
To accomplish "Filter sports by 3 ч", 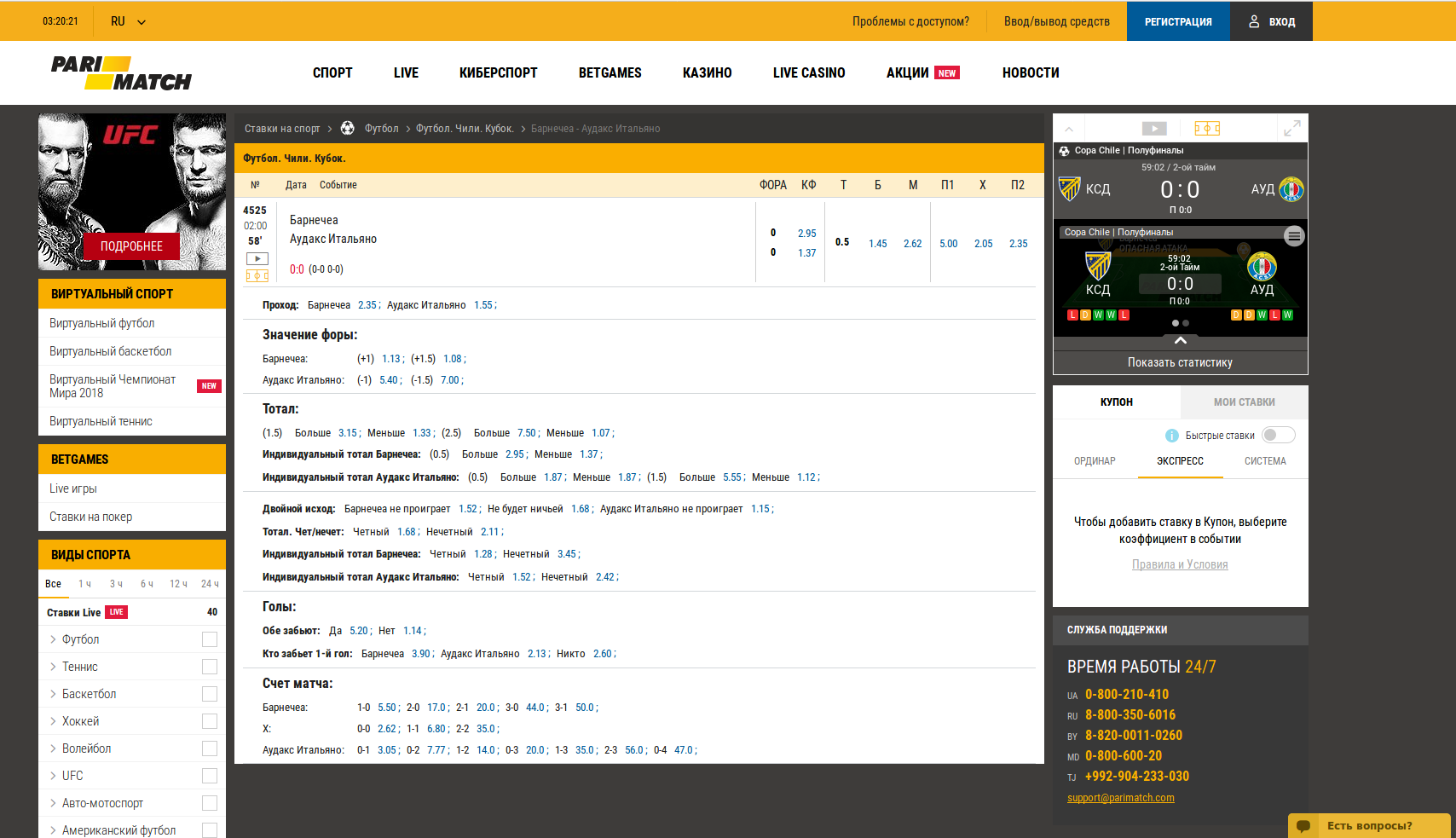I will (116, 584).
